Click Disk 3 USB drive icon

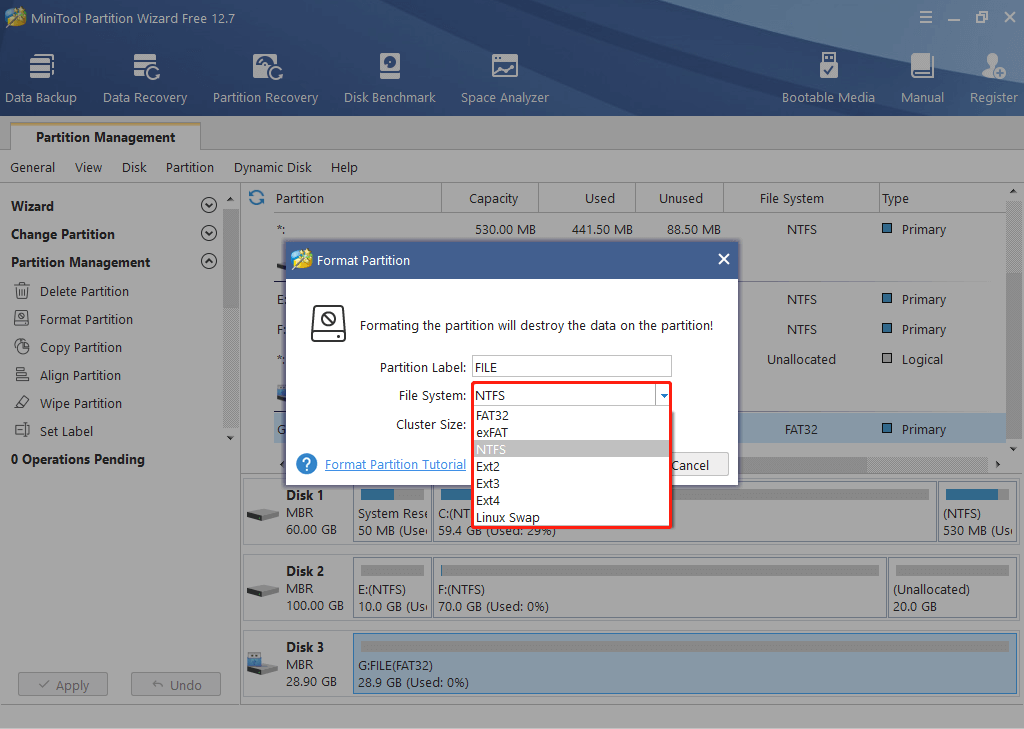point(263,664)
